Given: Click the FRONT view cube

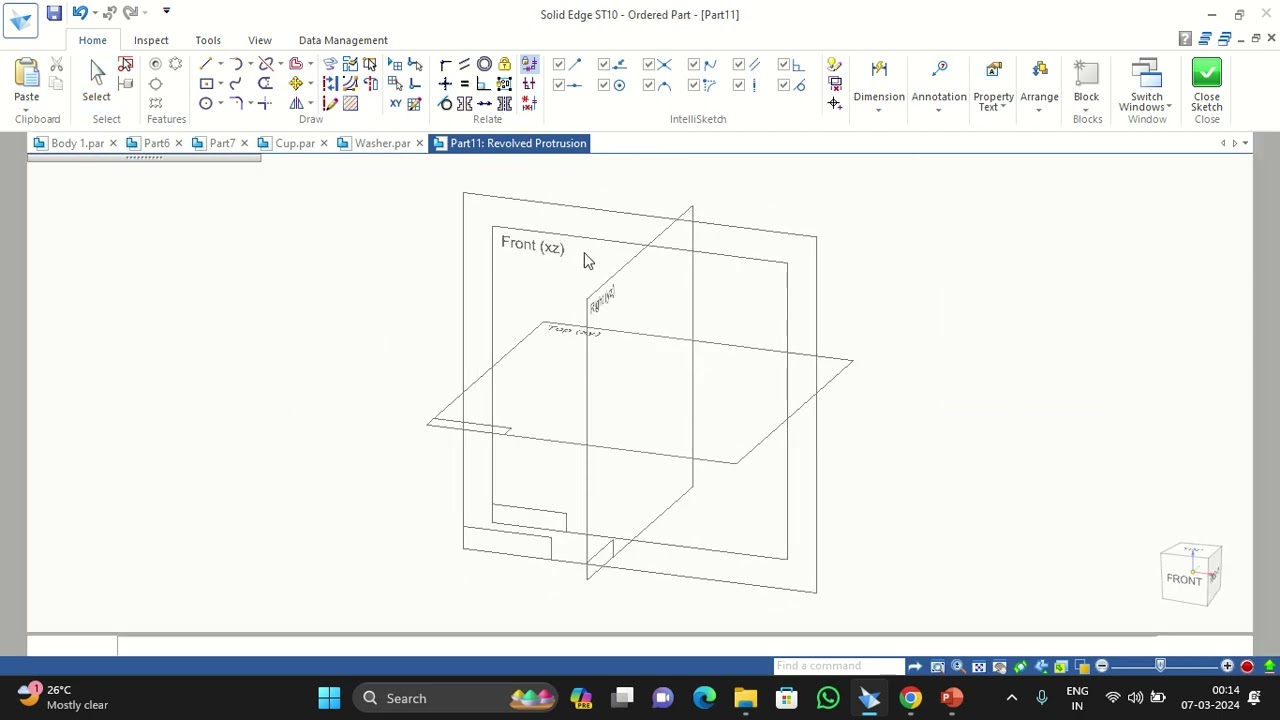Looking at the screenshot, I should coord(1186,578).
